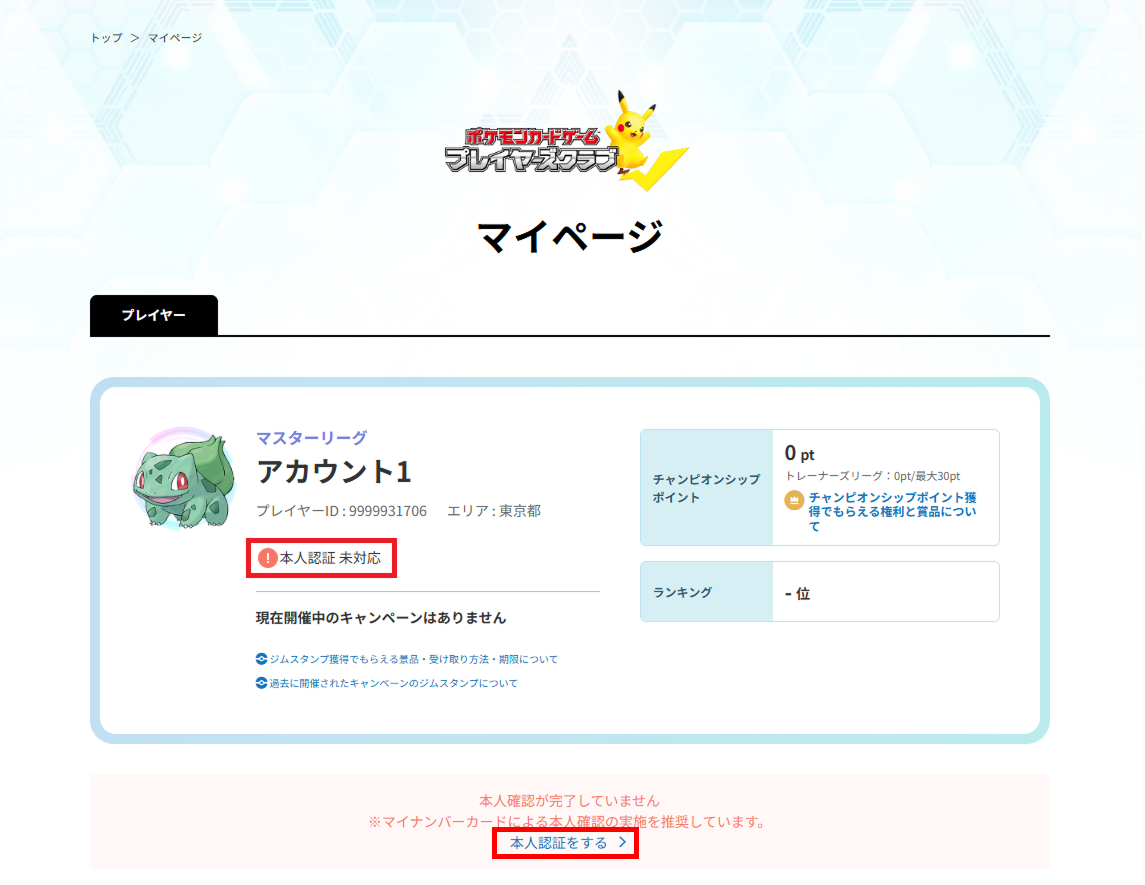Click the 0 pt points value
This screenshot has height=885, width=1145.
[x=800, y=453]
